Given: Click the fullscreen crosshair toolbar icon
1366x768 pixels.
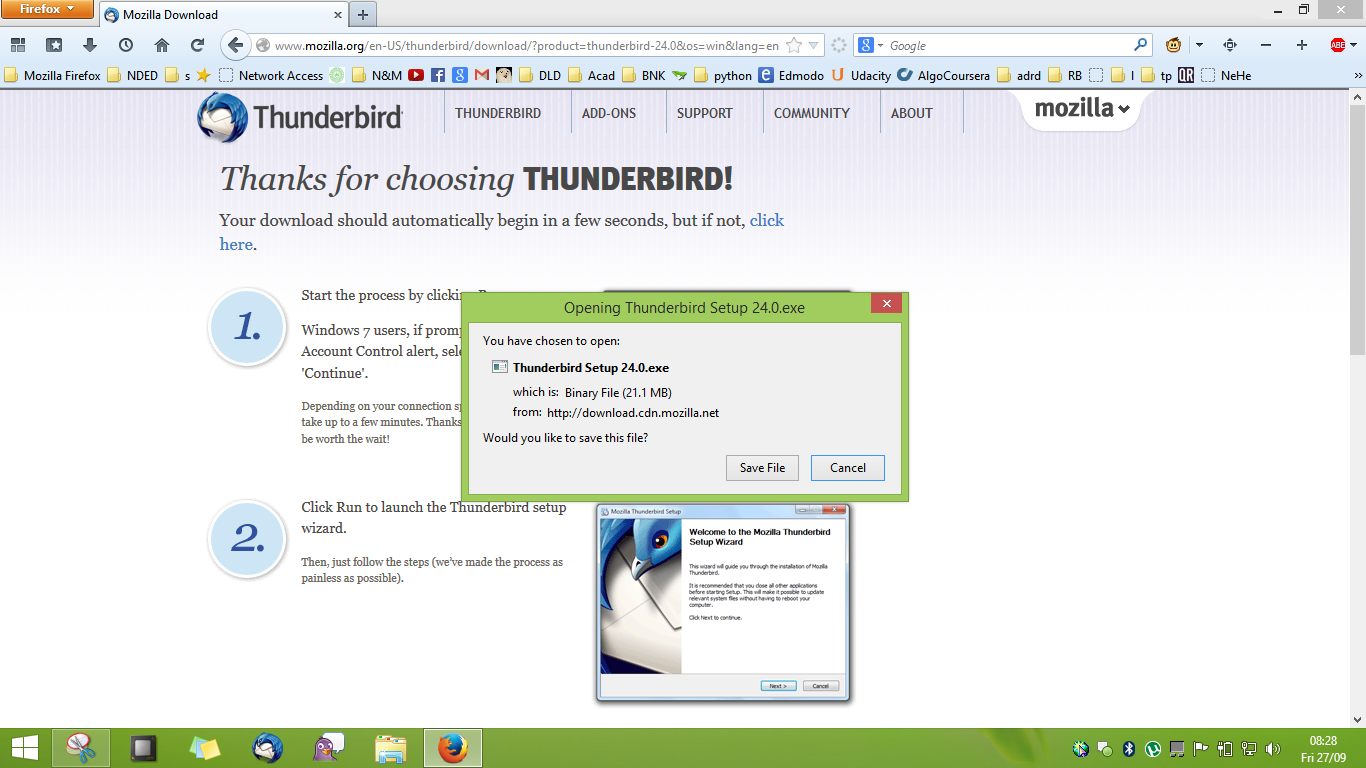Looking at the screenshot, I should pos(1230,45).
